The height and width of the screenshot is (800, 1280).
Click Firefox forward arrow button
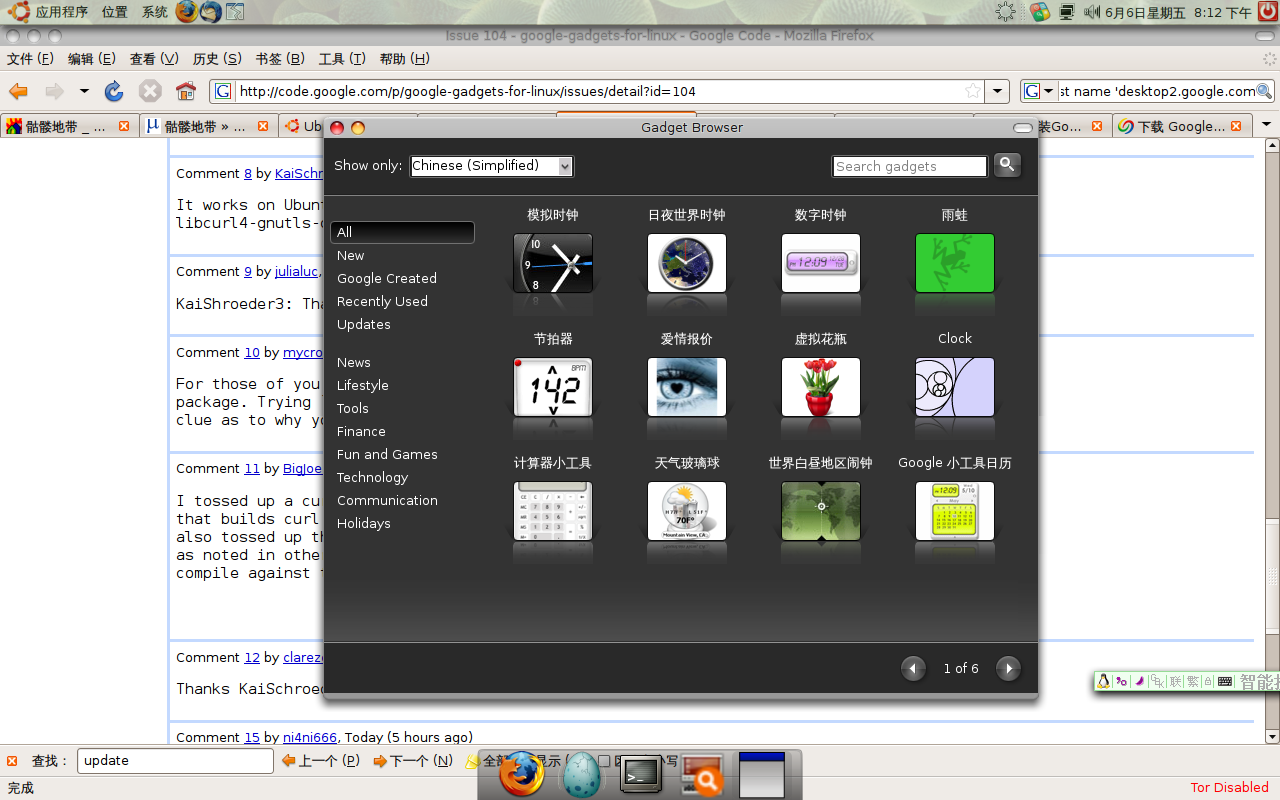click(54, 92)
